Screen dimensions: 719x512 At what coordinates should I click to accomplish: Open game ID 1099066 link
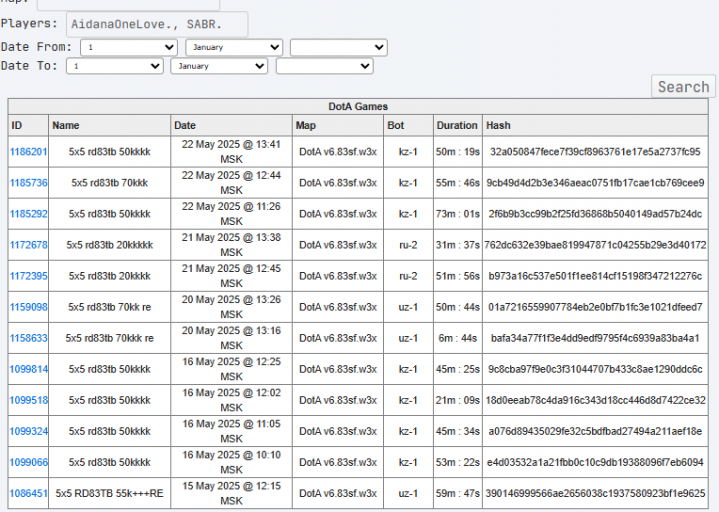click(x=28, y=462)
